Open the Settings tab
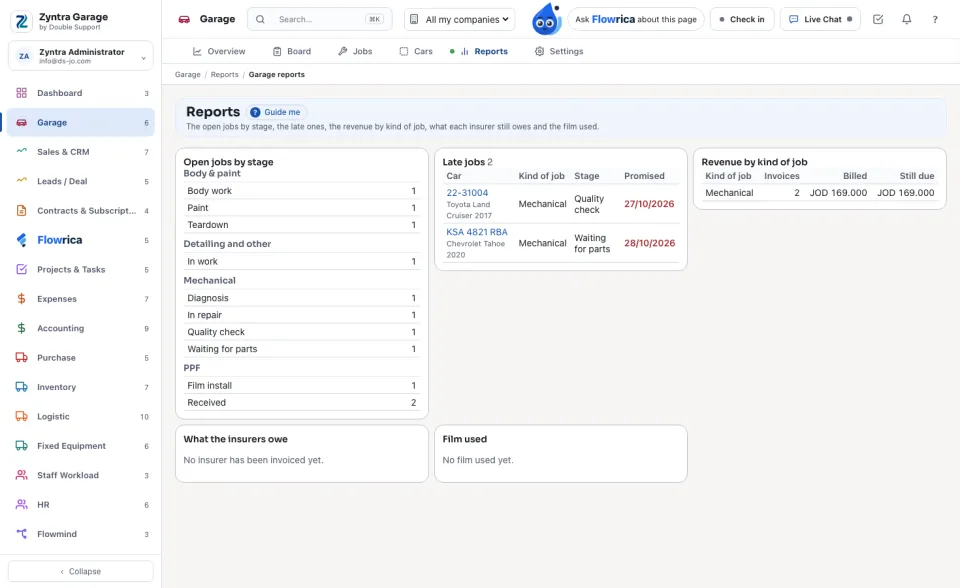This screenshot has width=960, height=588. point(558,51)
